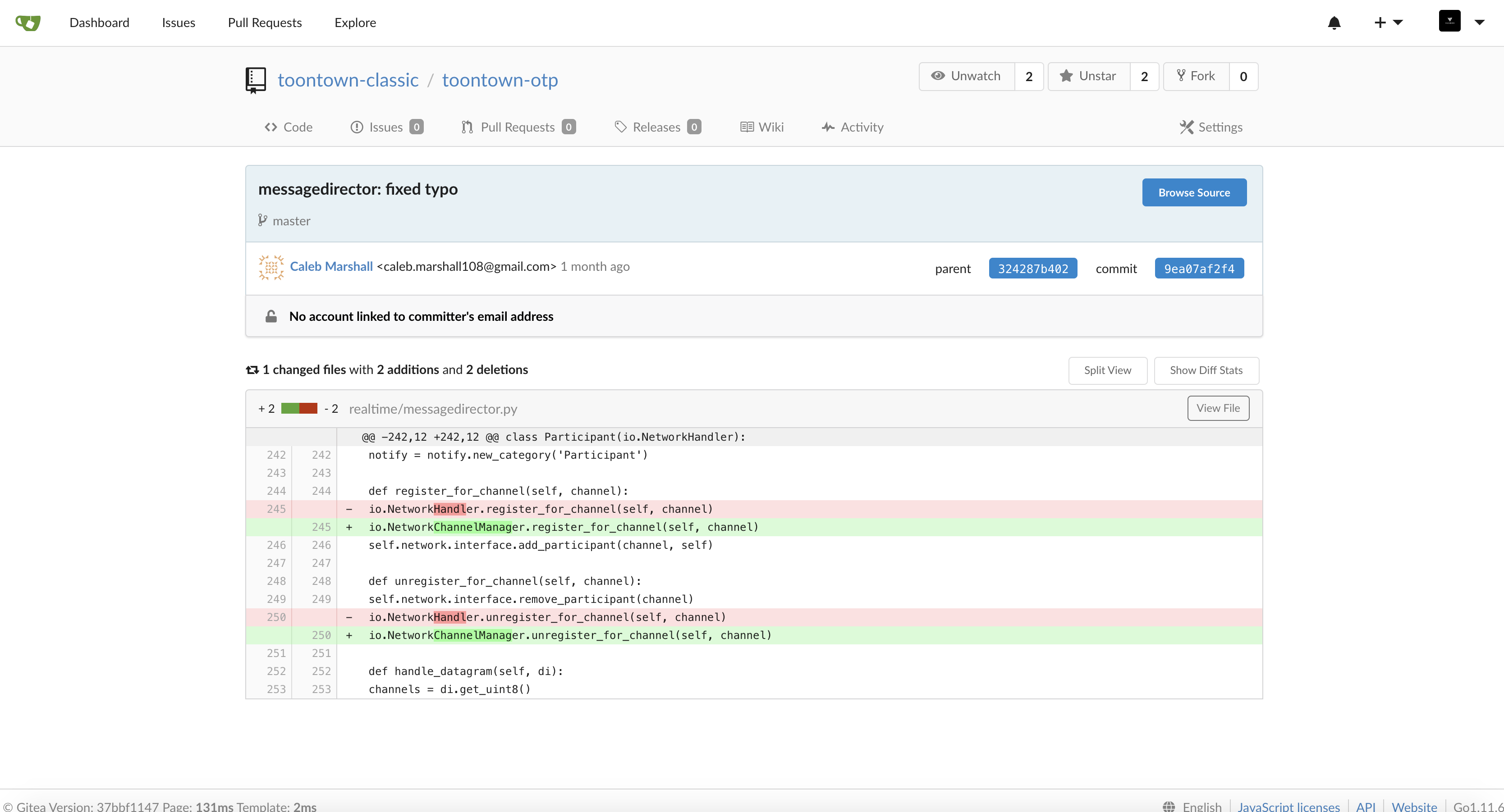Viewport: 1504px width, 812px height.
Task: Click the View File button
Action: coord(1218,409)
